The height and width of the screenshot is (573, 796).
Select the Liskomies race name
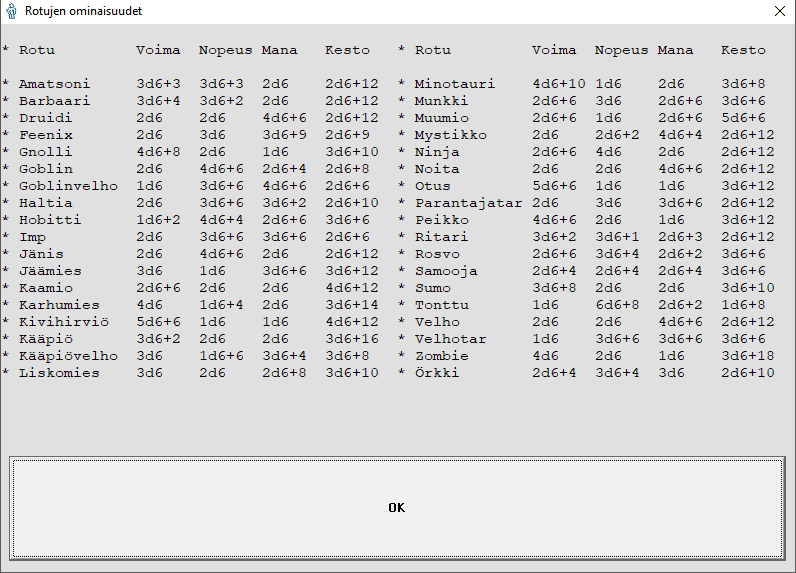59,373
